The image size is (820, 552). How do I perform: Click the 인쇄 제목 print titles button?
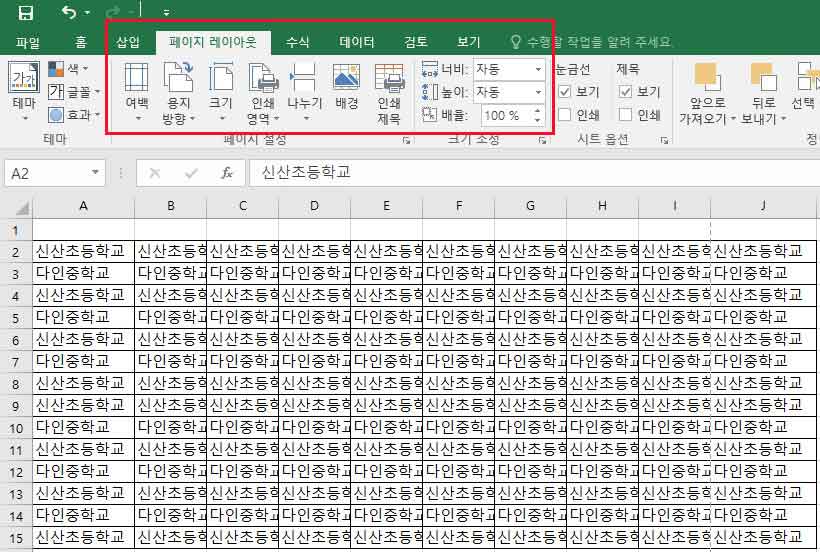click(x=389, y=94)
